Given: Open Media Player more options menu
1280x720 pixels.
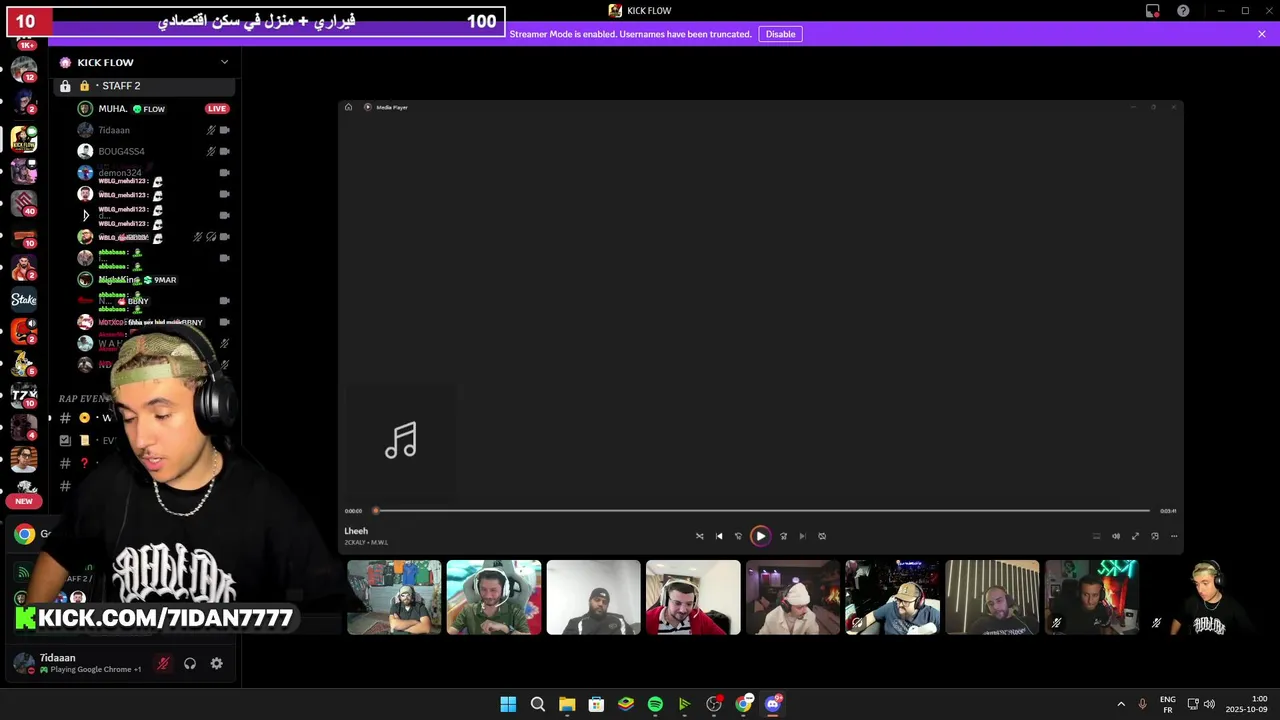Looking at the screenshot, I should pos(1174,536).
